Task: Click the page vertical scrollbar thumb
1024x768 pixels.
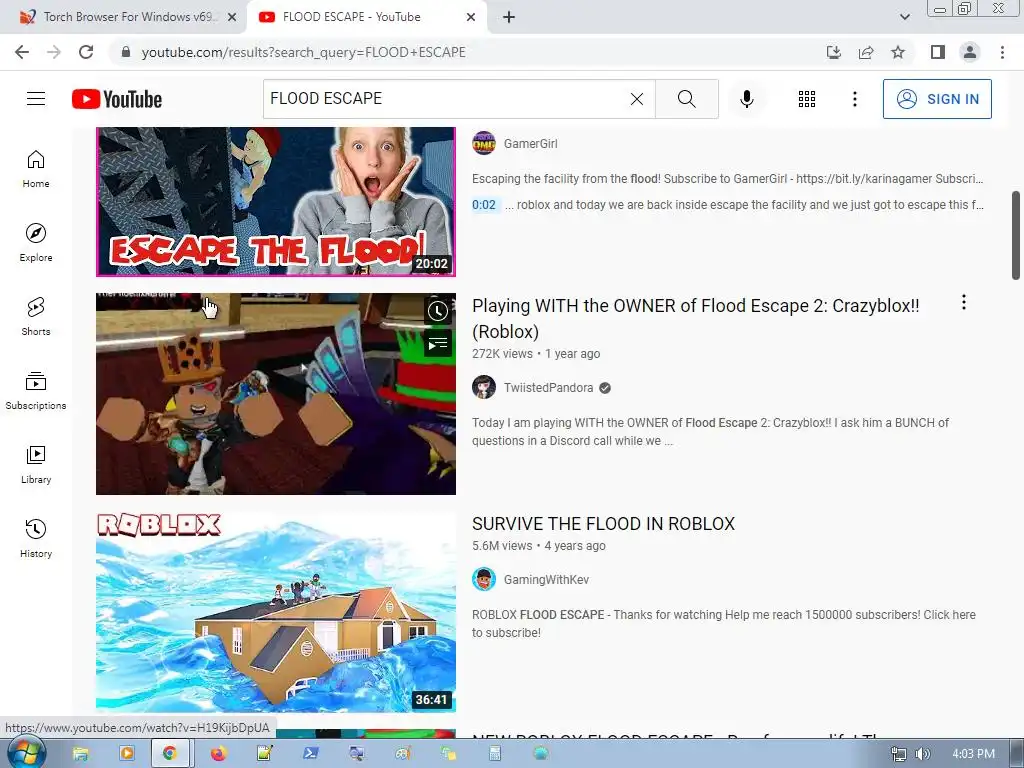Action: point(1016,235)
